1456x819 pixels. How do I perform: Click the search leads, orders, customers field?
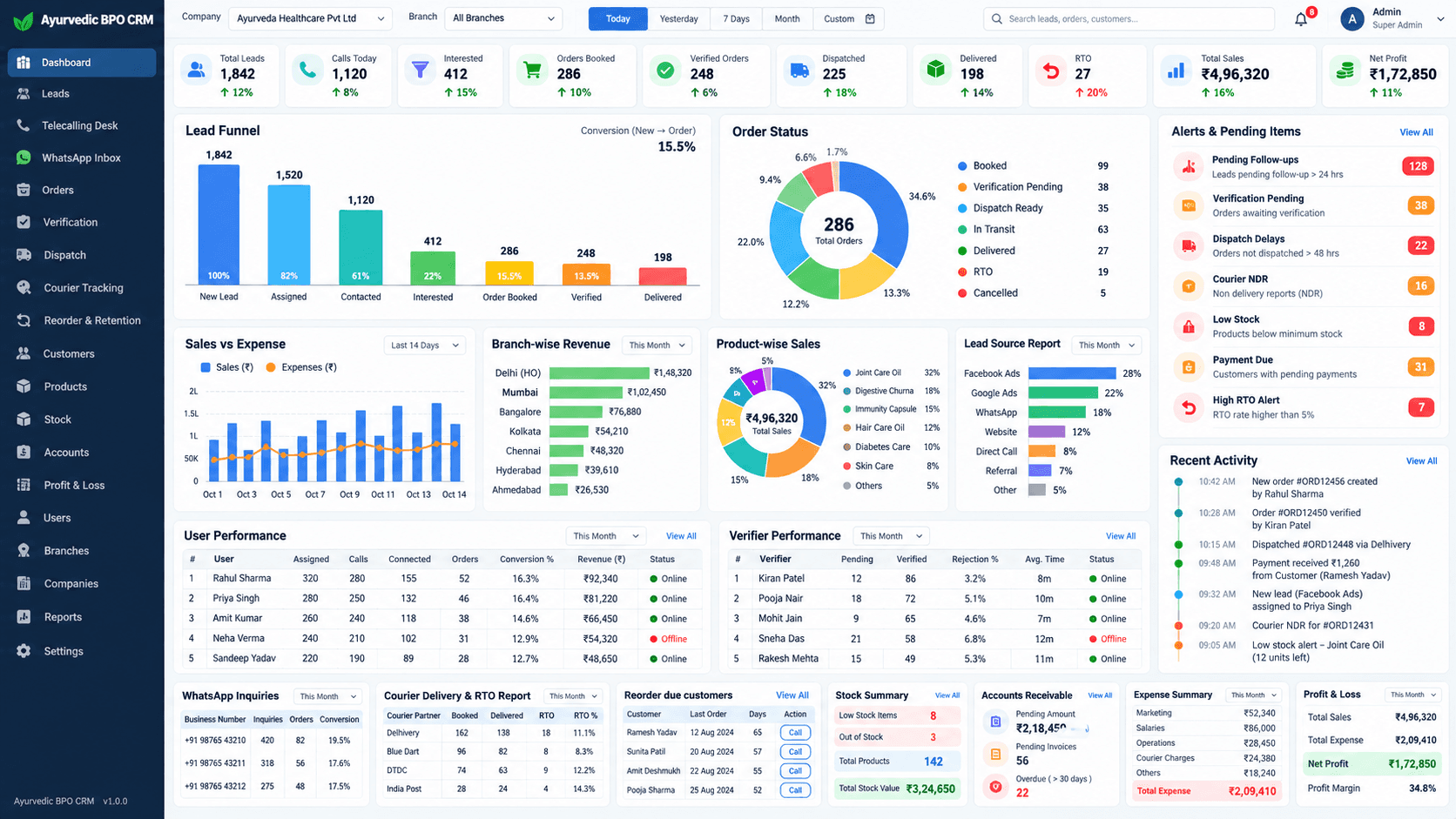coord(1129,18)
